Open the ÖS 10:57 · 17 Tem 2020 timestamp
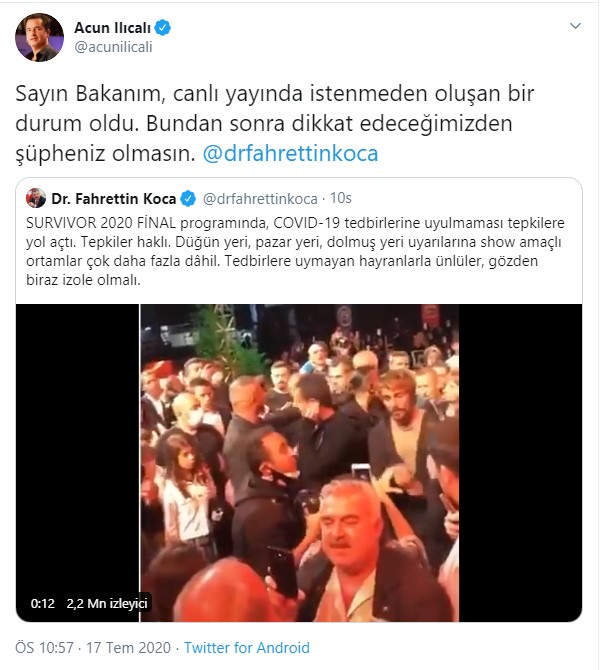601x670 pixels. tap(93, 648)
